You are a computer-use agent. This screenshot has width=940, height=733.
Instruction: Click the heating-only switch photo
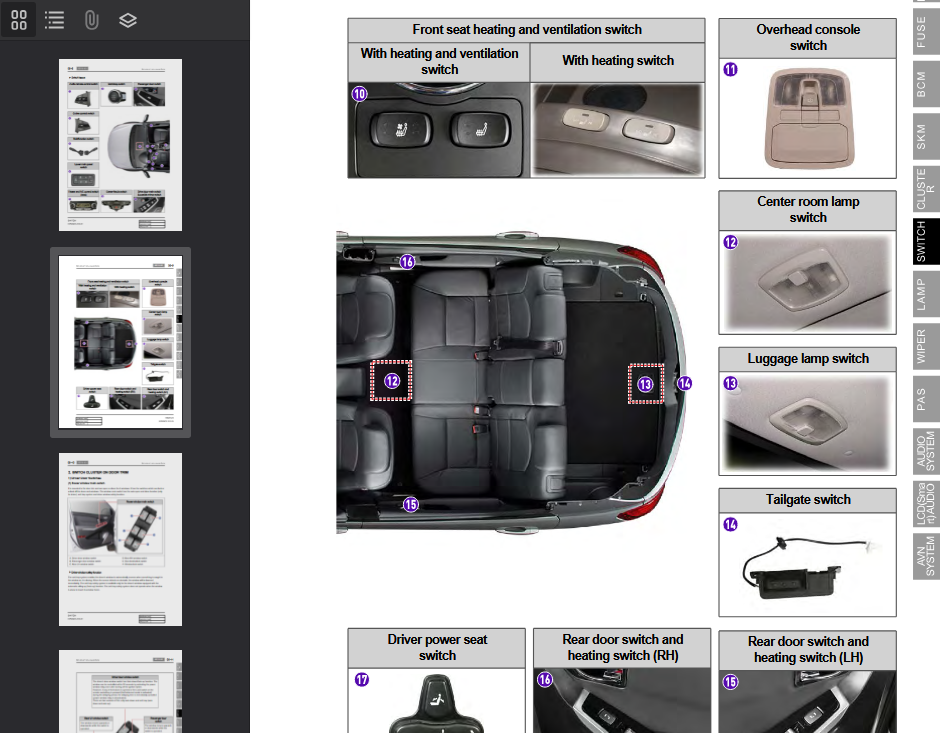point(617,130)
